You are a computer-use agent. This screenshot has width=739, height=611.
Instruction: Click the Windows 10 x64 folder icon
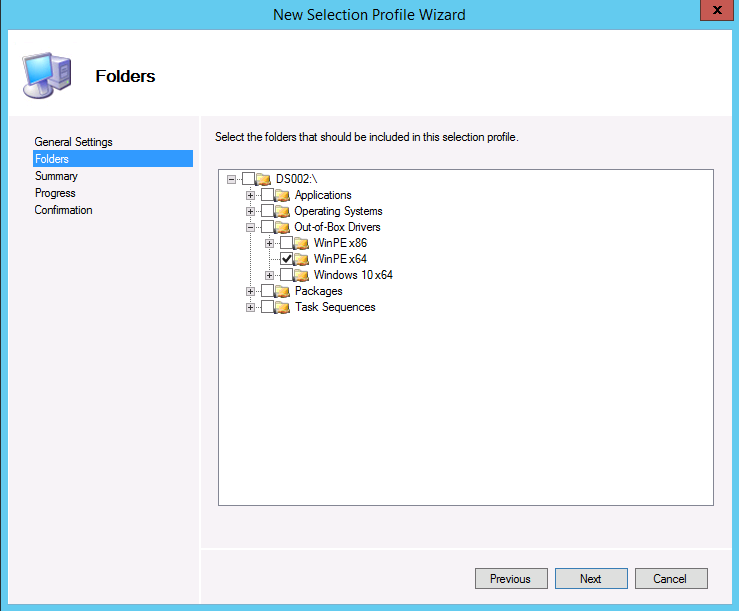coord(302,275)
